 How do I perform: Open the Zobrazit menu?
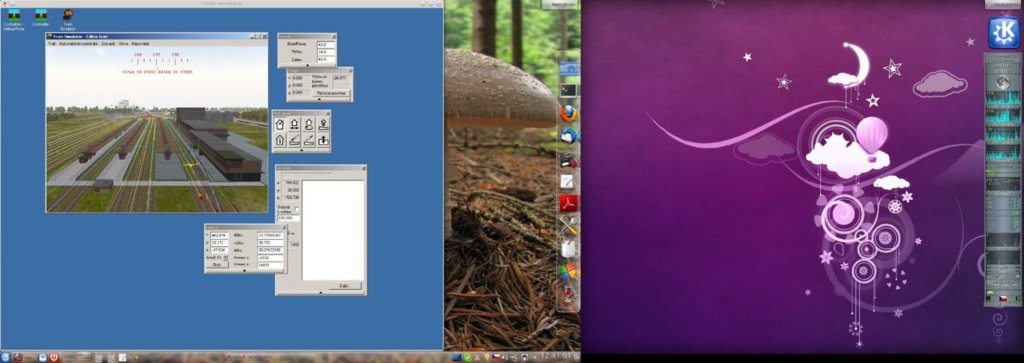(x=108, y=43)
